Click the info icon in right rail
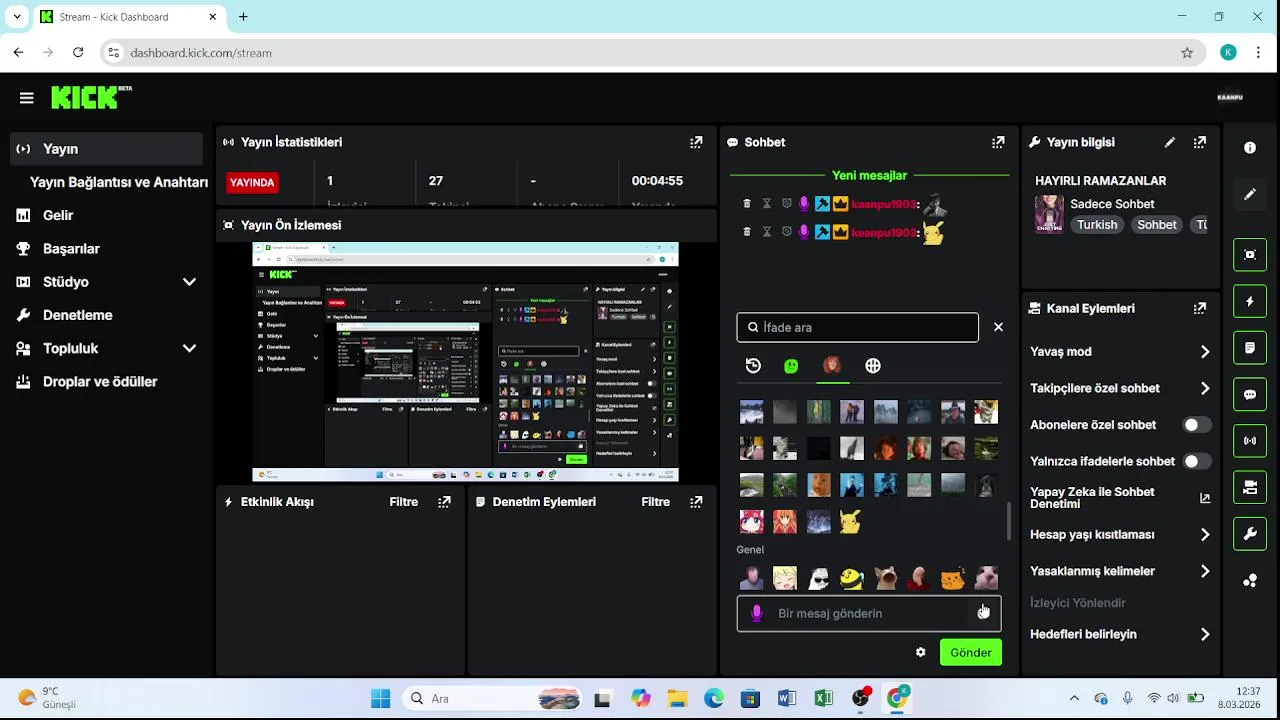This screenshot has width=1280, height=720. click(1250, 148)
